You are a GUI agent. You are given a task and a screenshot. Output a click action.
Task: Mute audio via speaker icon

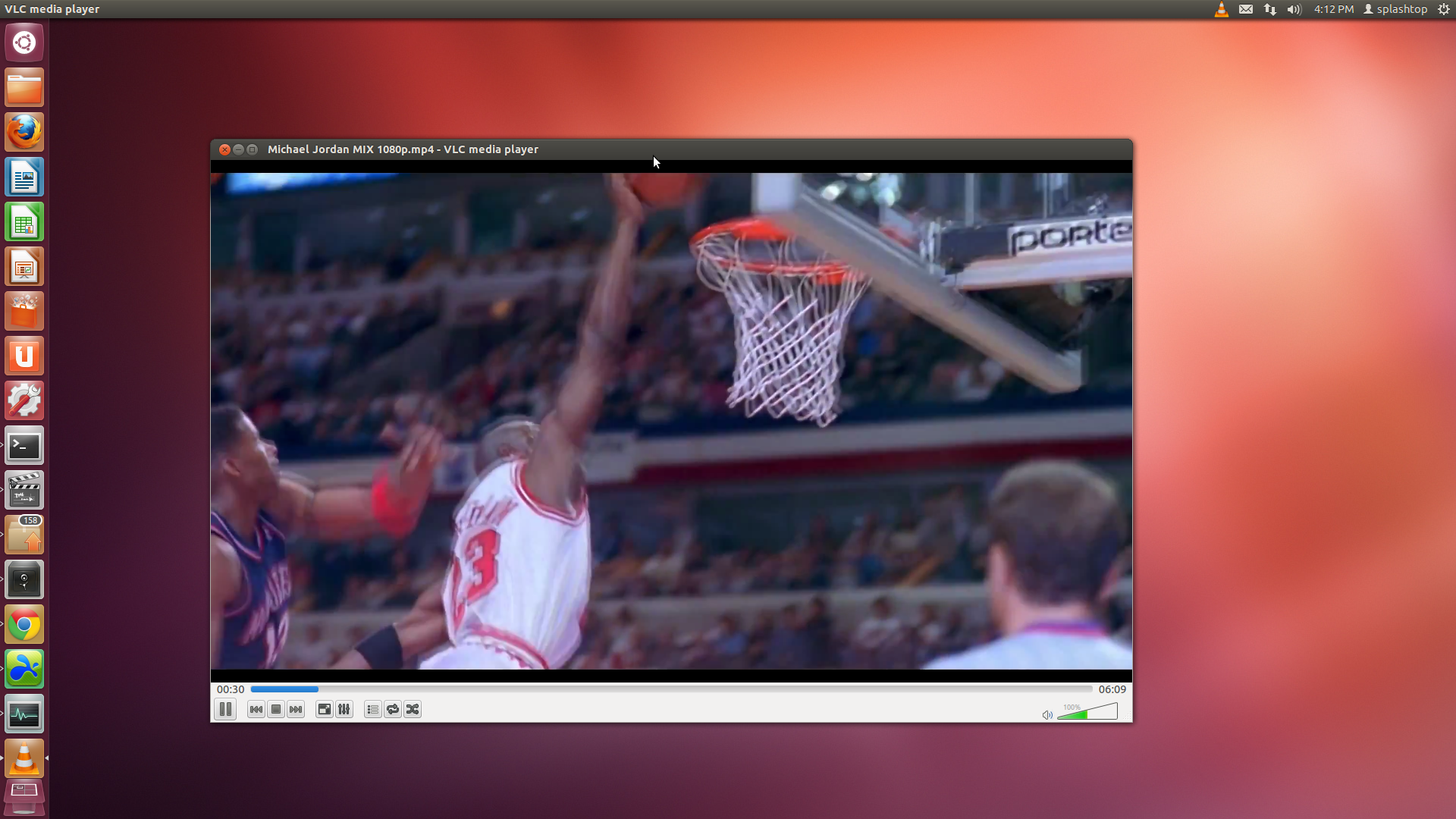click(1047, 714)
